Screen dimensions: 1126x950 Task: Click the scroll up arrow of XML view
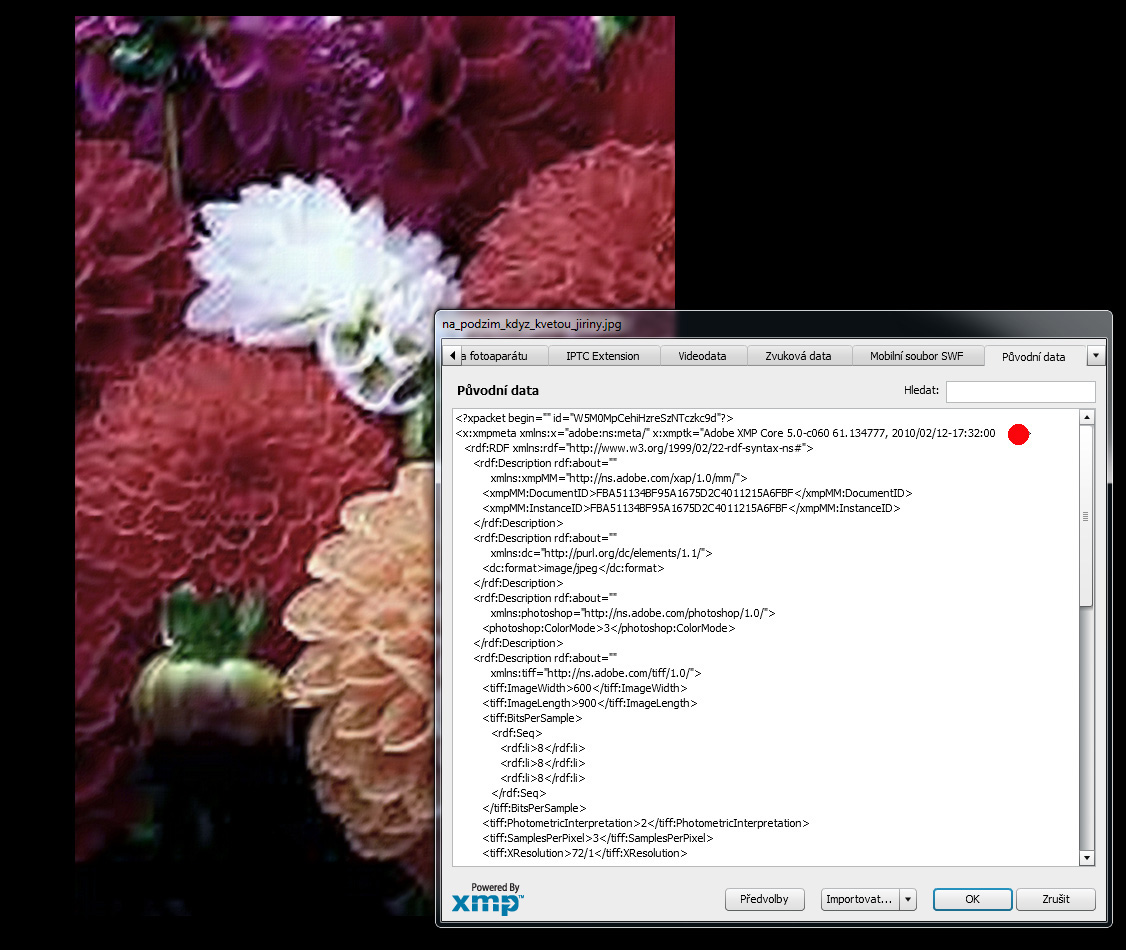1087,417
